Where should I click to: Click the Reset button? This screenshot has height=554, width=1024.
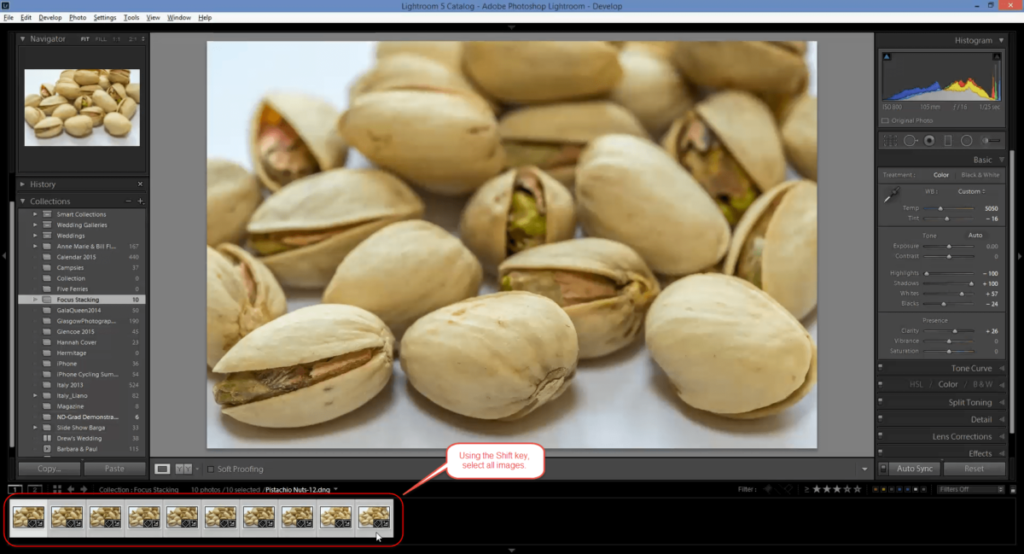click(x=974, y=468)
